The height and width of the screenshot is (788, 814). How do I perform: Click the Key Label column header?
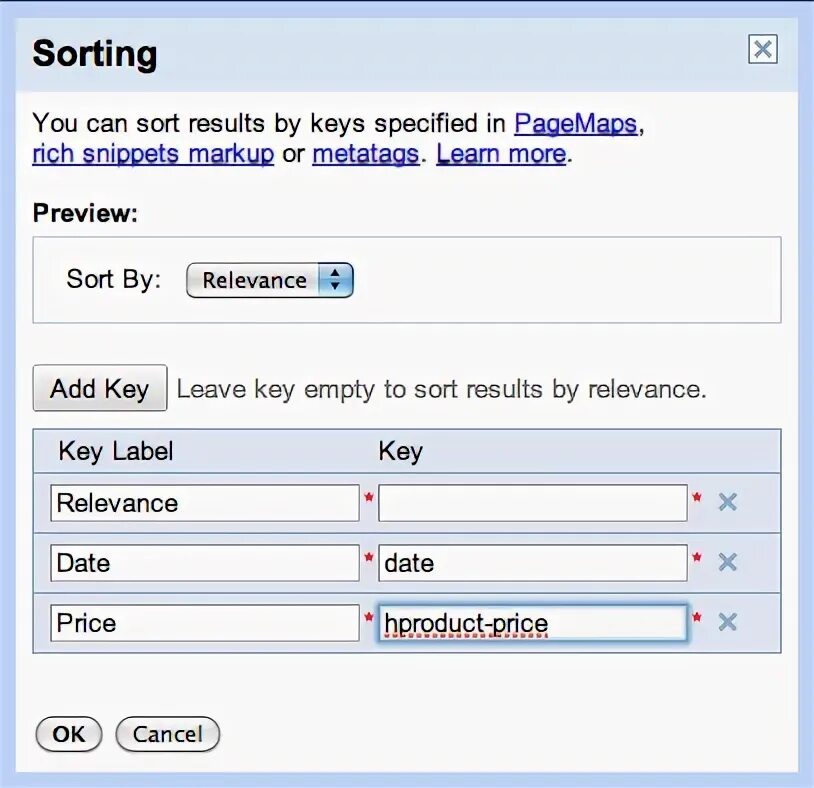(x=116, y=451)
